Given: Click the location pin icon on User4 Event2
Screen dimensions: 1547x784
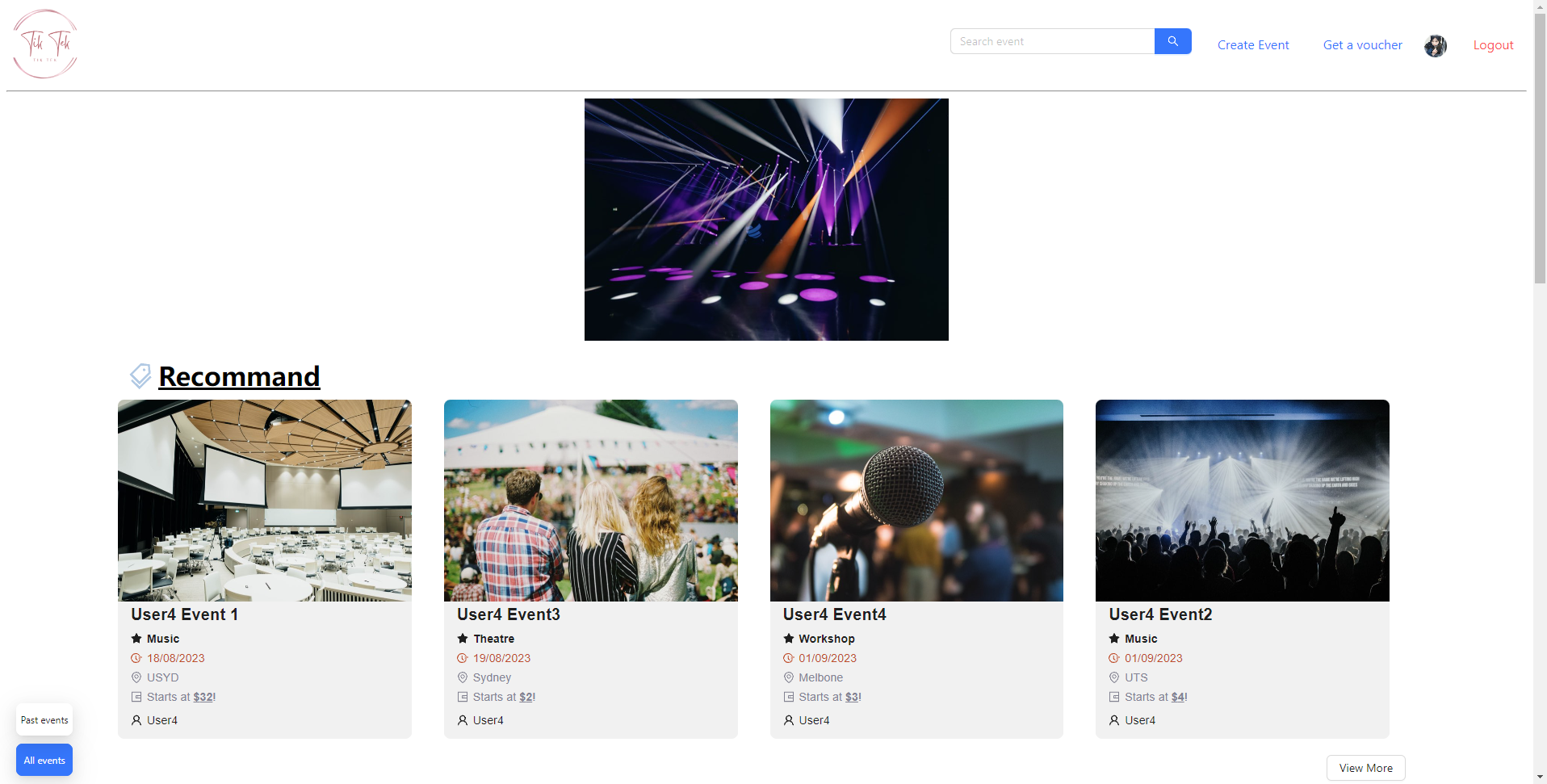Looking at the screenshot, I should point(1114,677).
